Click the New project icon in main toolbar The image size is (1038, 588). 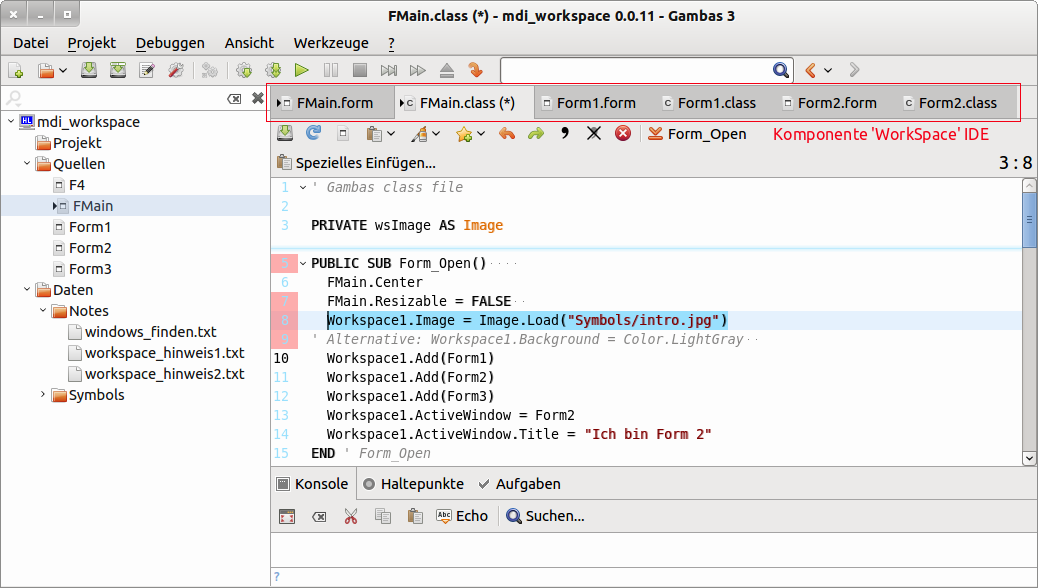click(x=16, y=70)
